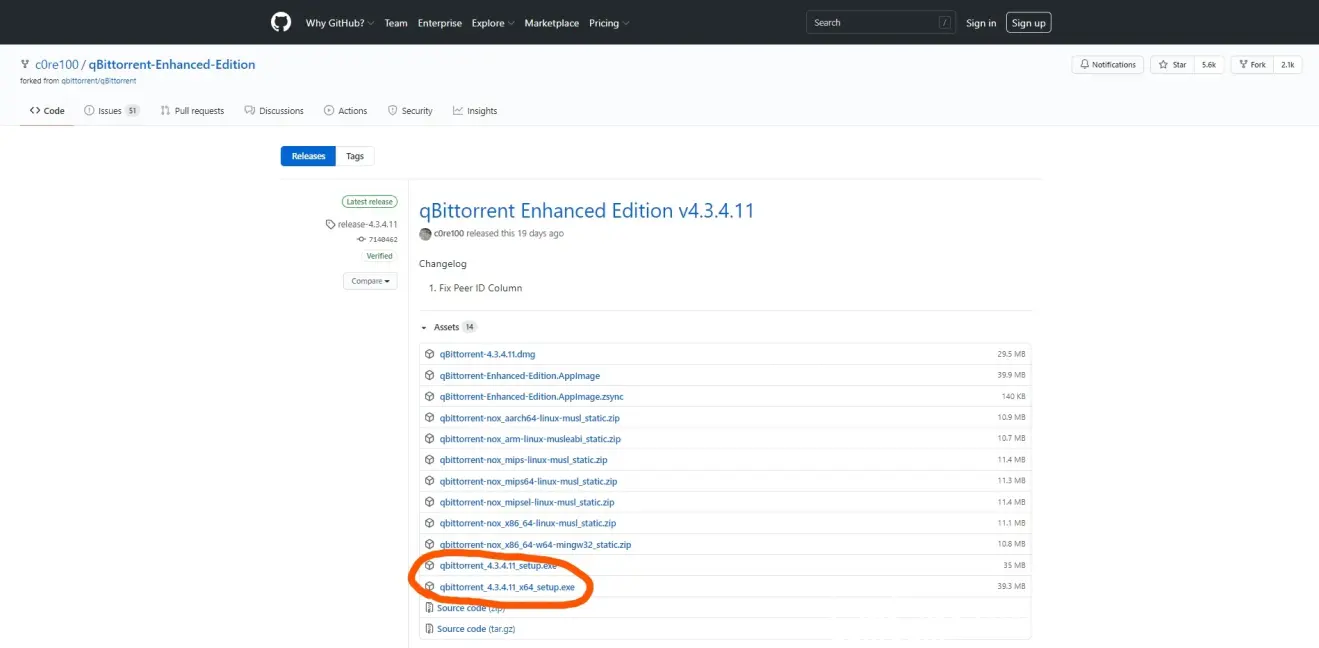
Task: Open the Pull requests tab
Action: click(192, 111)
